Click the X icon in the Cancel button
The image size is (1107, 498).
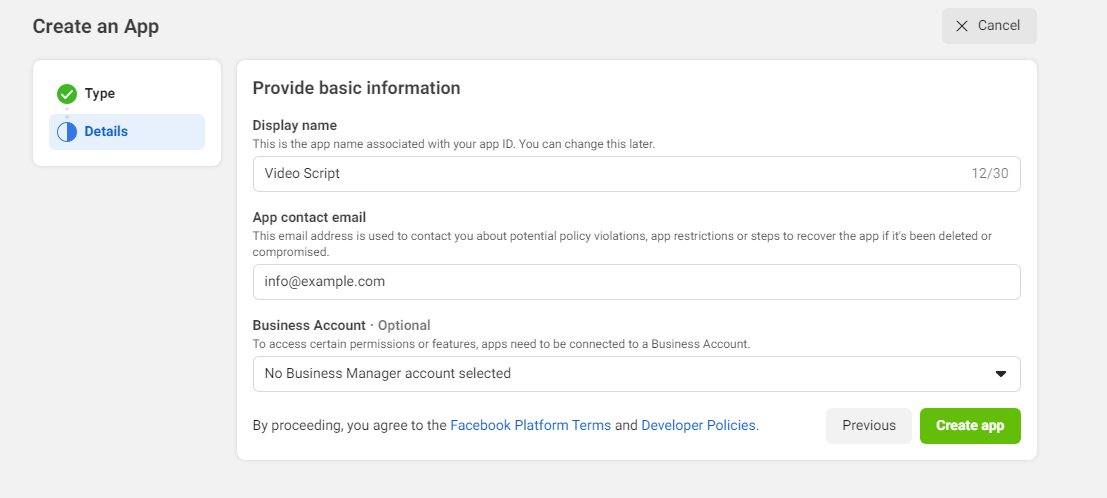(962, 26)
